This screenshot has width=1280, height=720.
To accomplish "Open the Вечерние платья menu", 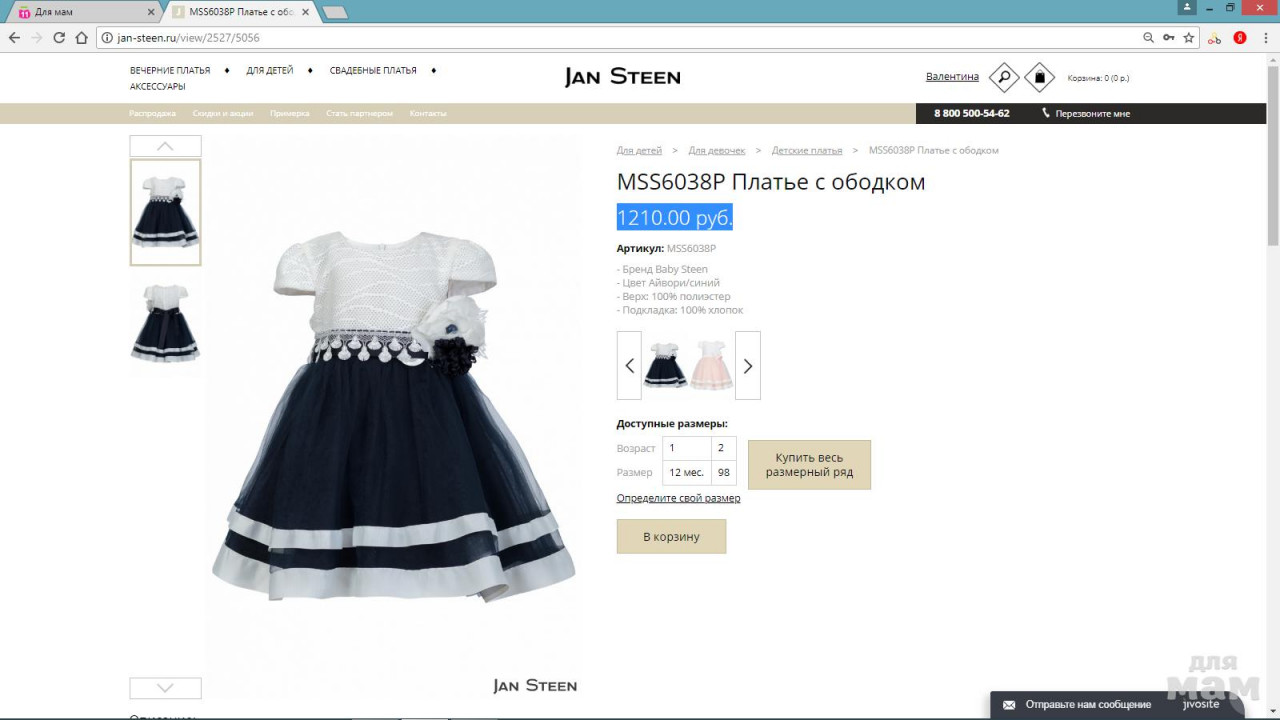I will 170,71.
